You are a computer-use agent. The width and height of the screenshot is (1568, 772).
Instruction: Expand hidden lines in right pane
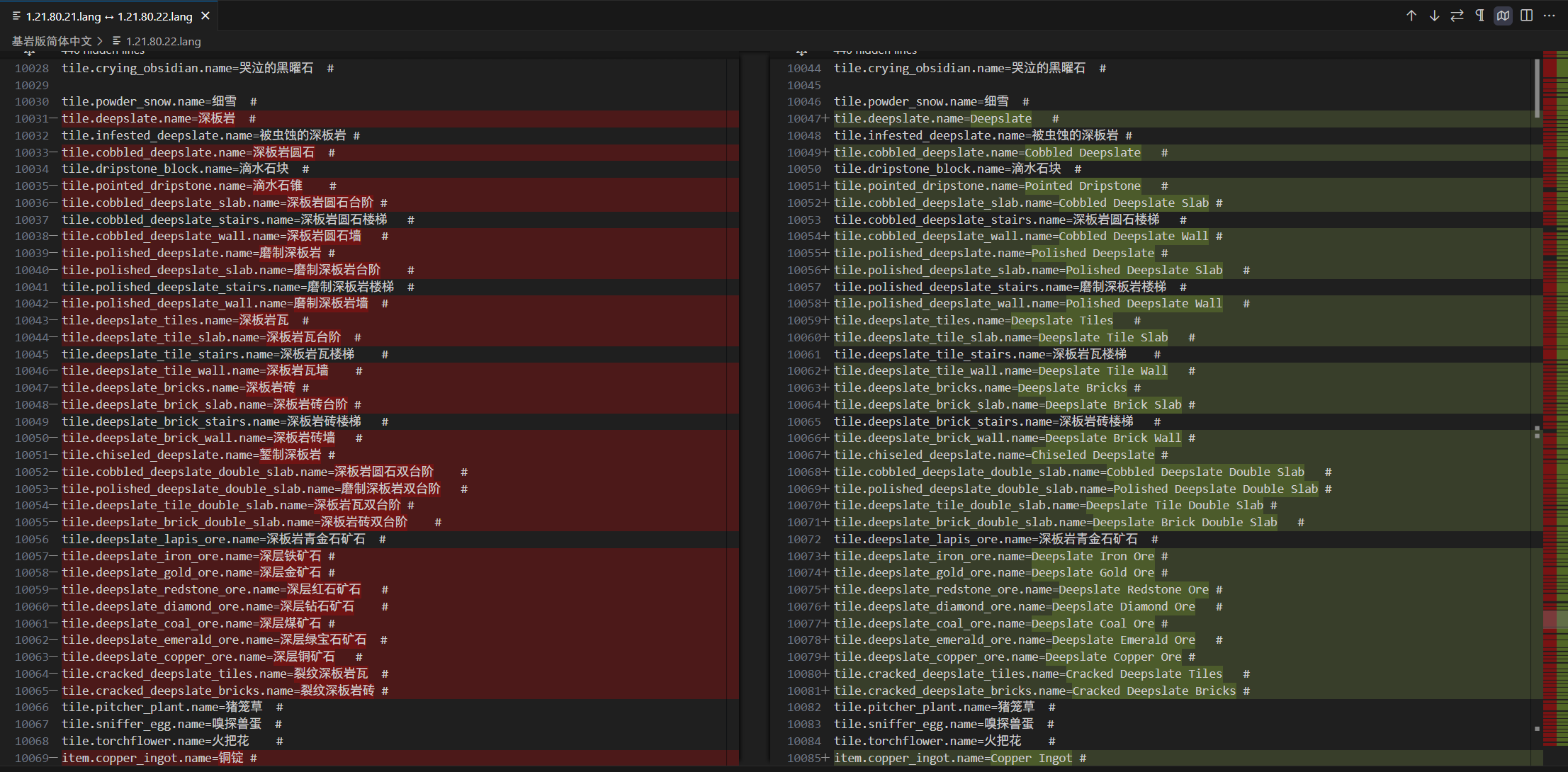click(801, 52)
